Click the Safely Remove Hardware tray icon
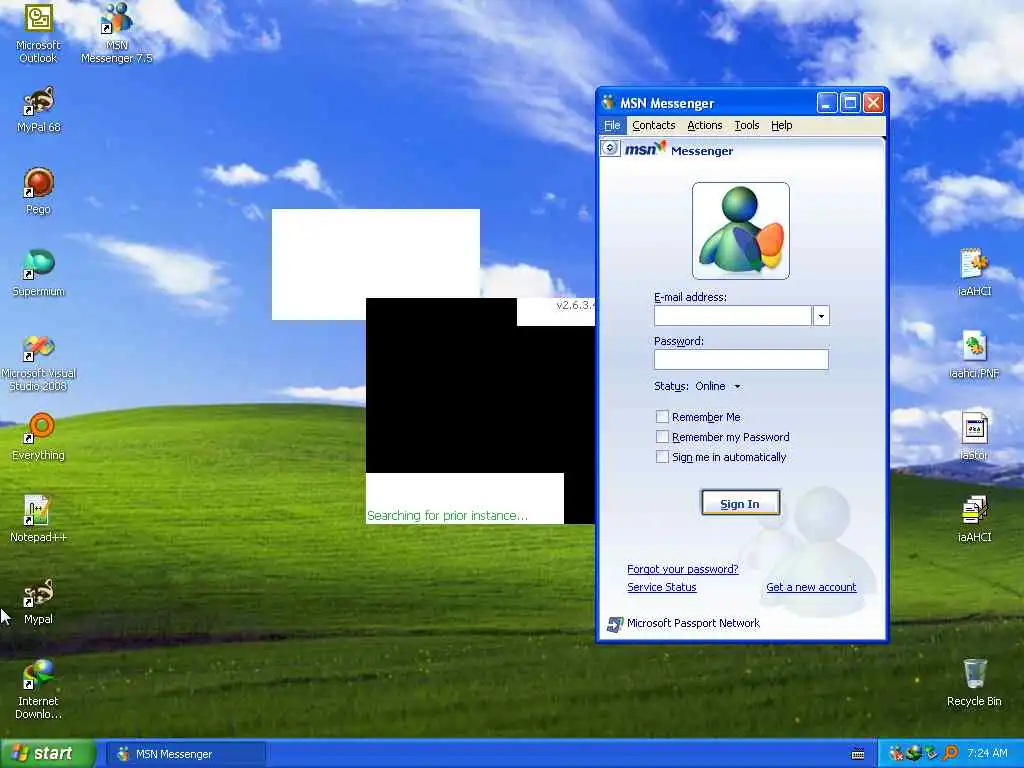1024x768 pixels. click(x=931, y=754)
